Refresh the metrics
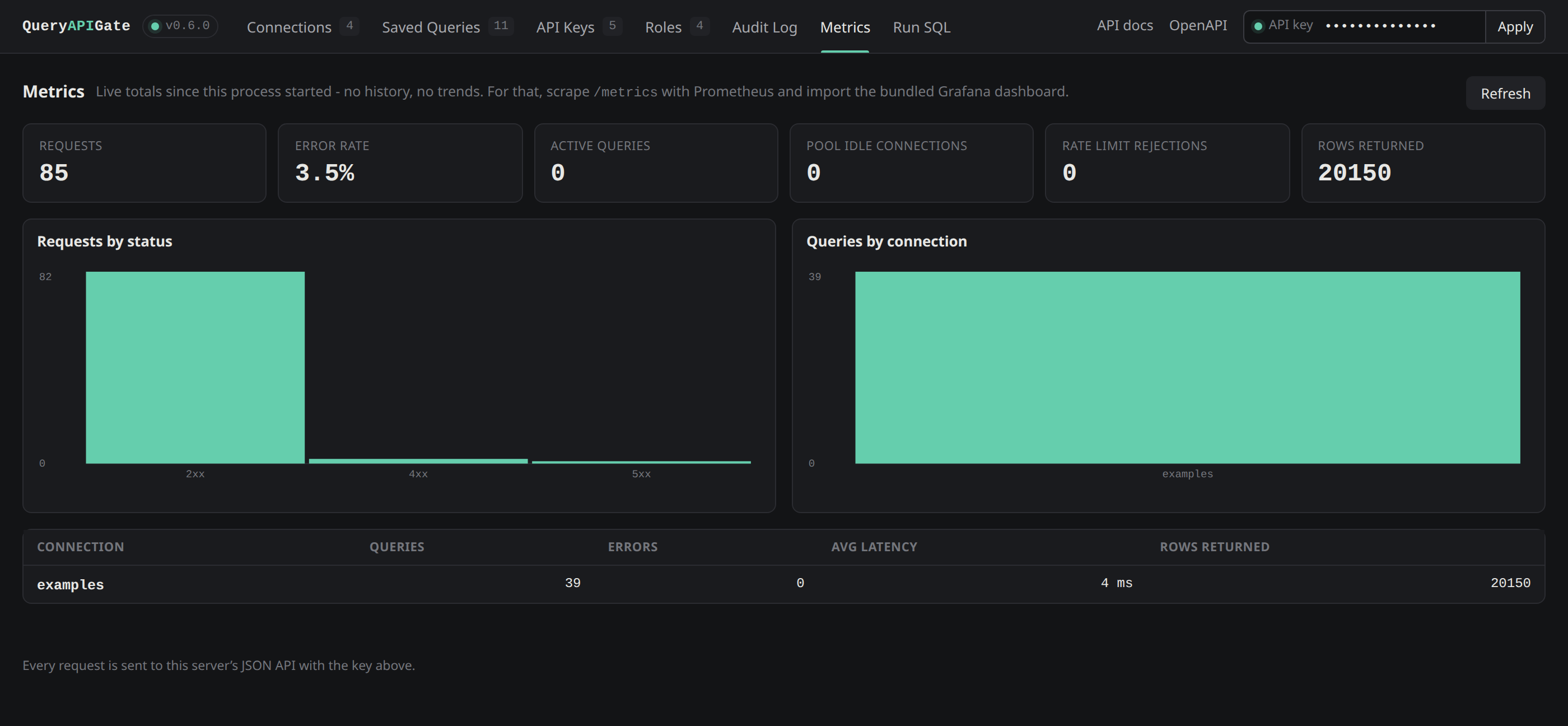Screen dimensions: 1568x726 (x=1505, y=93)
